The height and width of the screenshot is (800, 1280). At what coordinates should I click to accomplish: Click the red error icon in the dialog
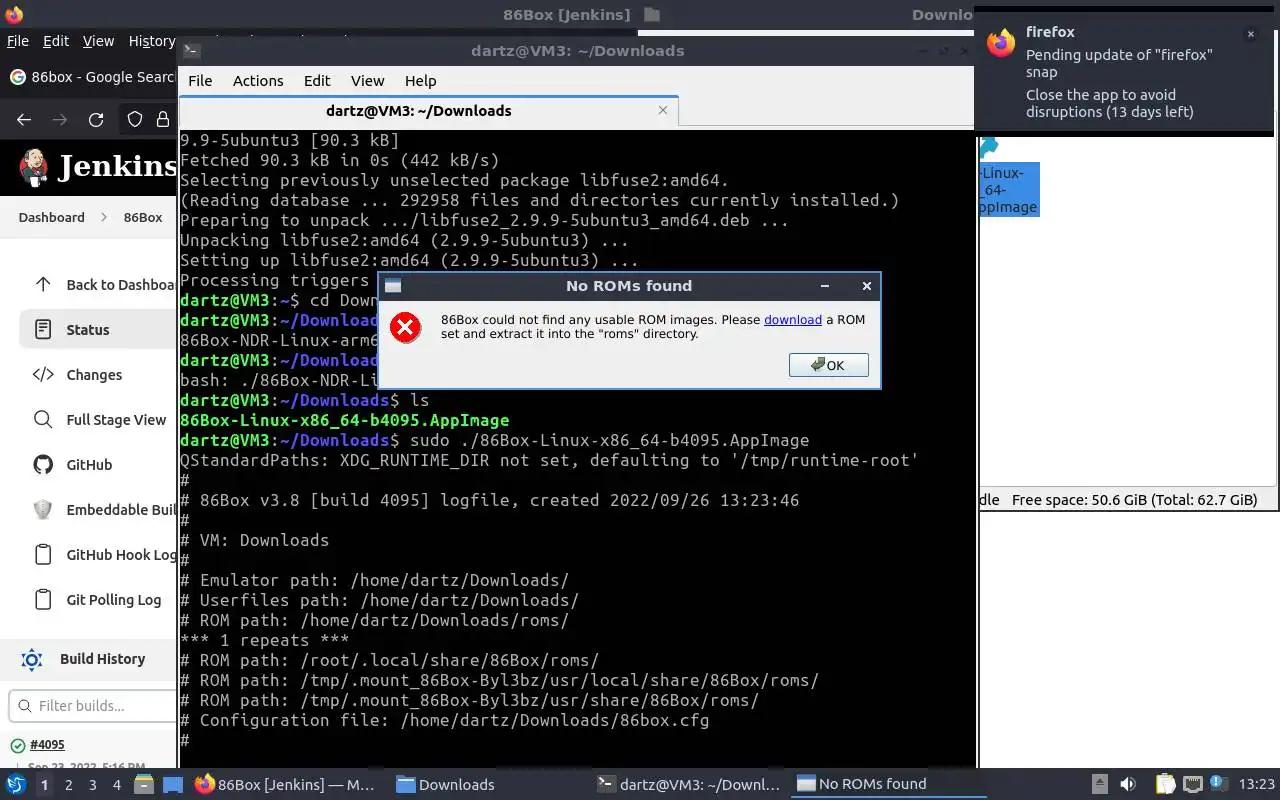[405, 327]
